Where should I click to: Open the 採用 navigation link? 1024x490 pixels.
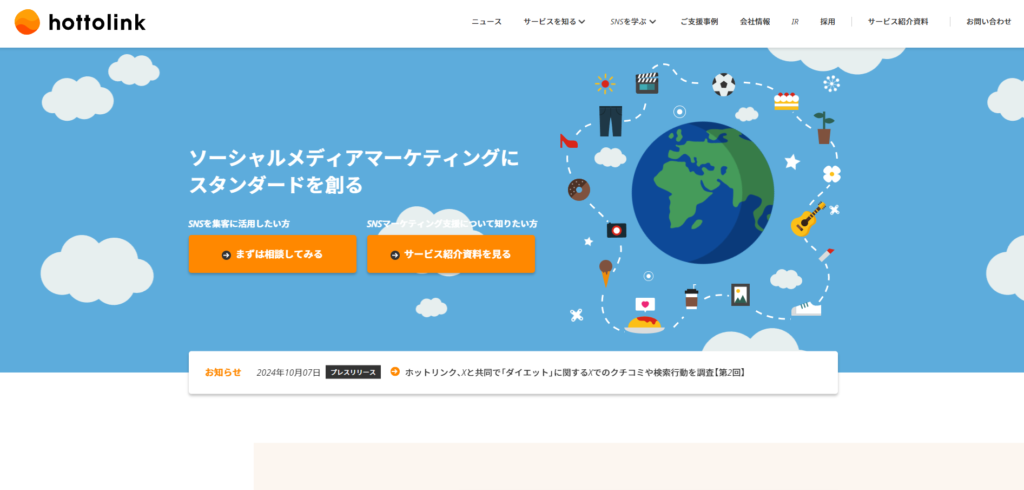coord(827,22)
